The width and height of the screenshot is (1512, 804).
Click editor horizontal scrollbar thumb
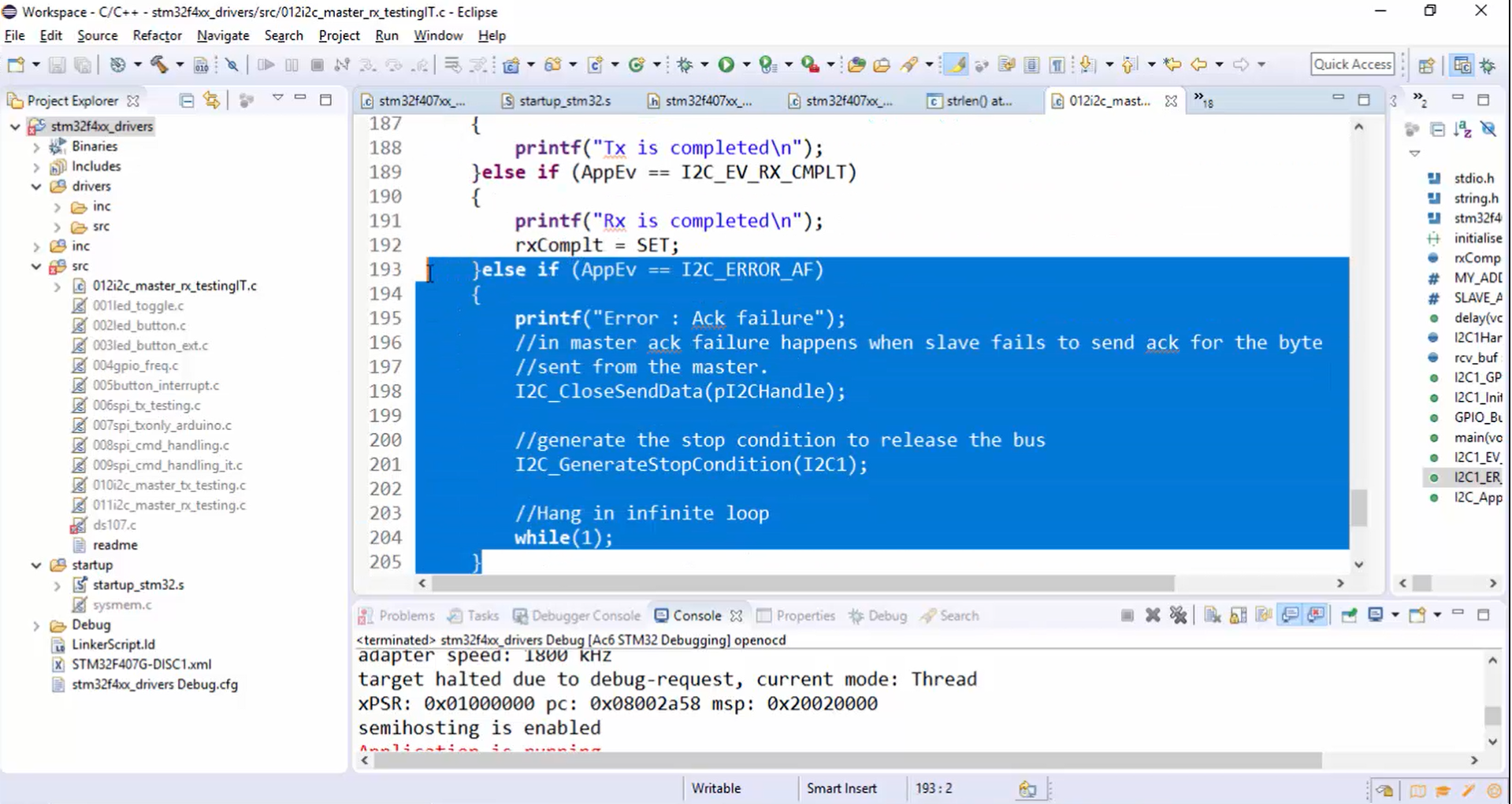click(803, 584)
